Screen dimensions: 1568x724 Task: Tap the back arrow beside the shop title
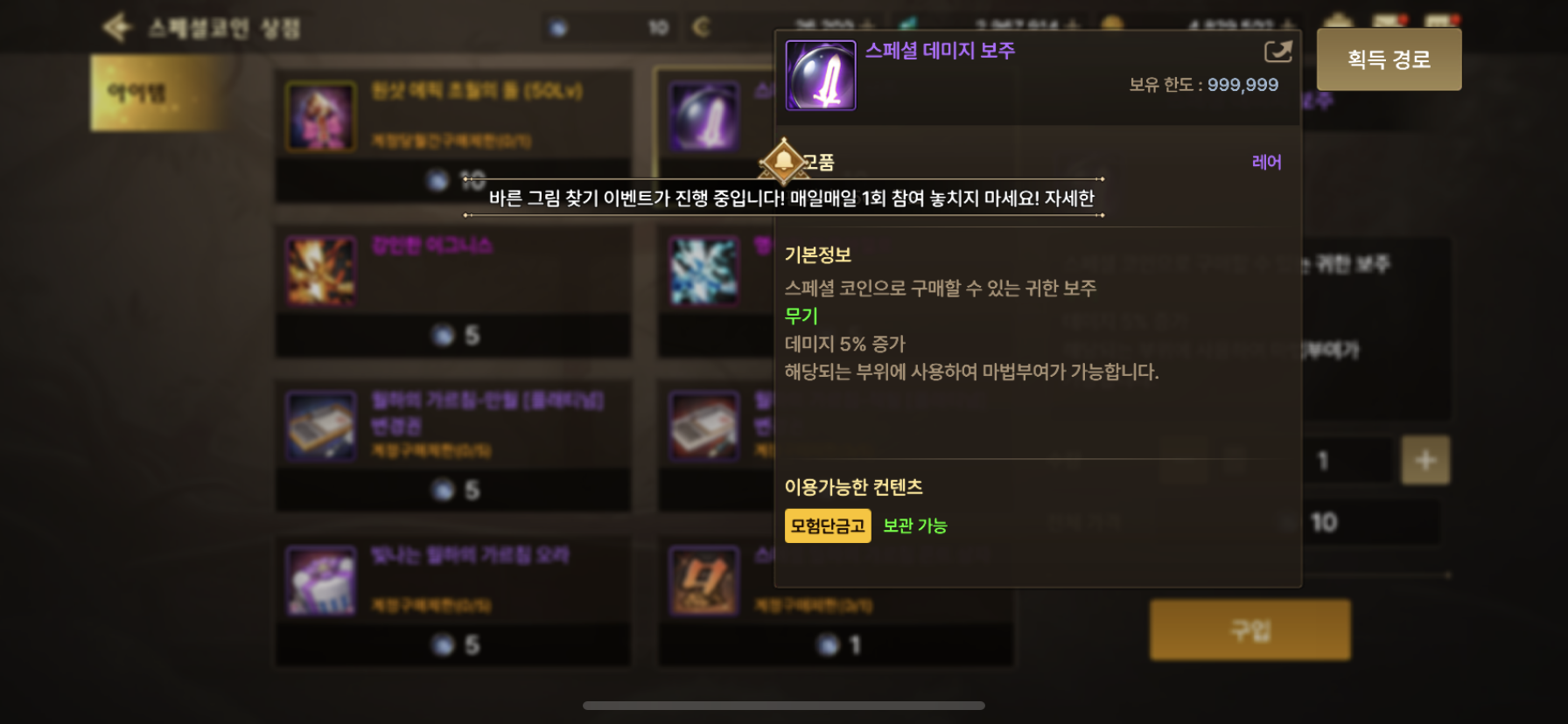coord(117,27)
